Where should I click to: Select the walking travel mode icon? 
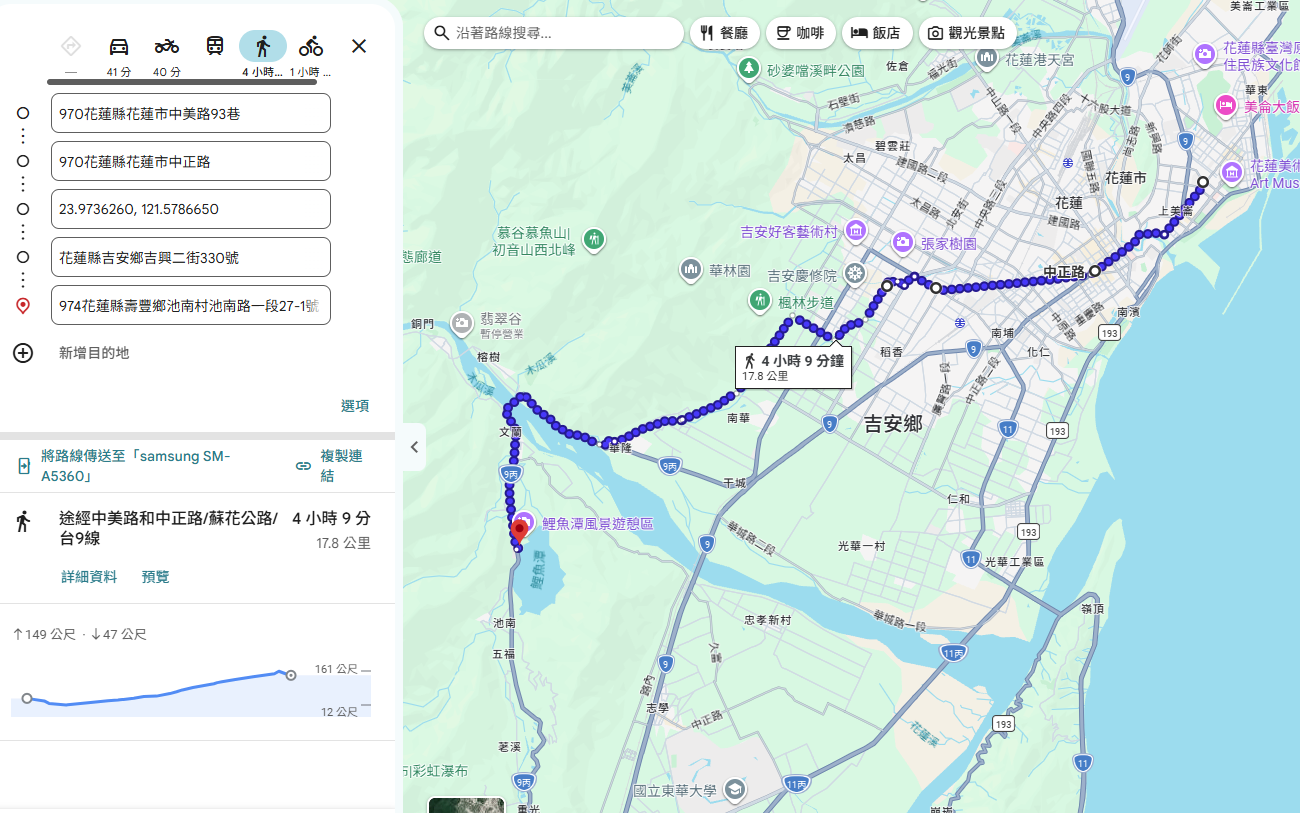[x=263, y=46]
